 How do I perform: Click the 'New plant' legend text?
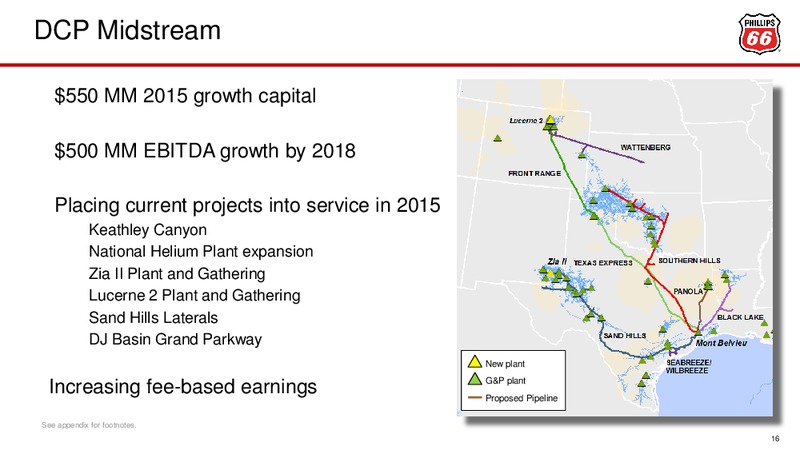pos(505,364)
